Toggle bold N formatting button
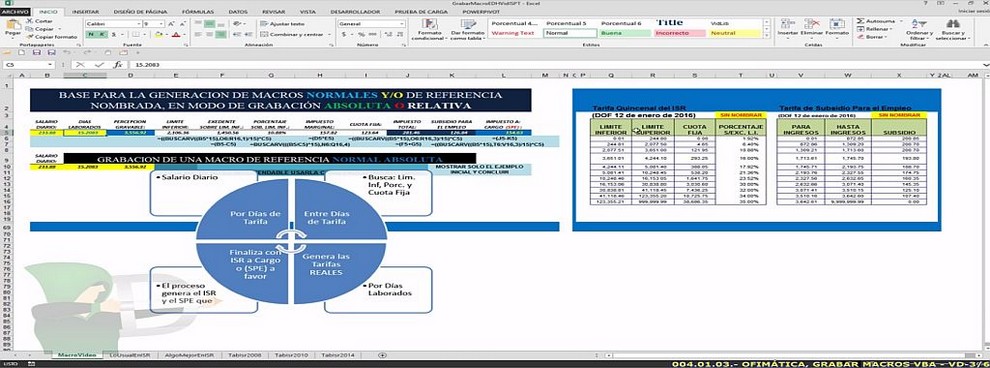This screenshot has width=990, height=368. [x=91, y=34]
